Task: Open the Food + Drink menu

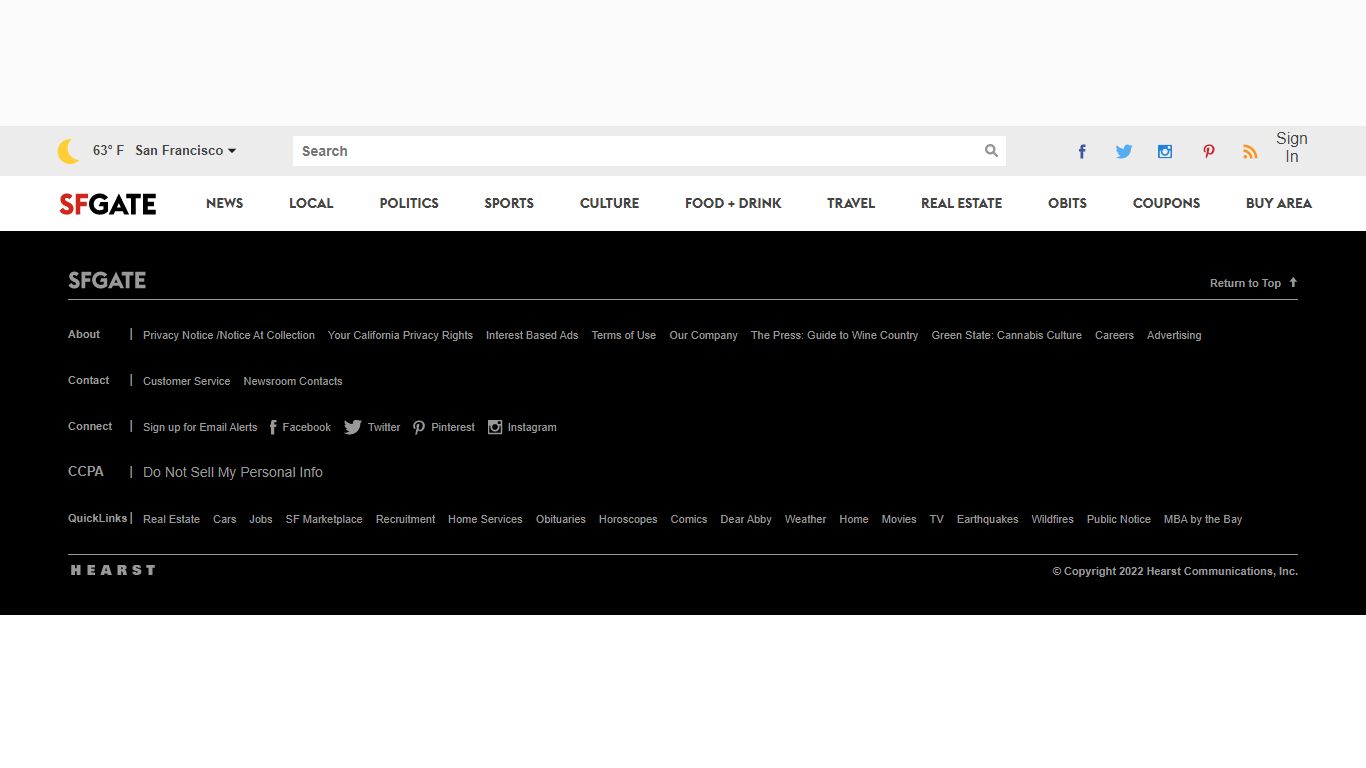Action: tap(733, 203)
